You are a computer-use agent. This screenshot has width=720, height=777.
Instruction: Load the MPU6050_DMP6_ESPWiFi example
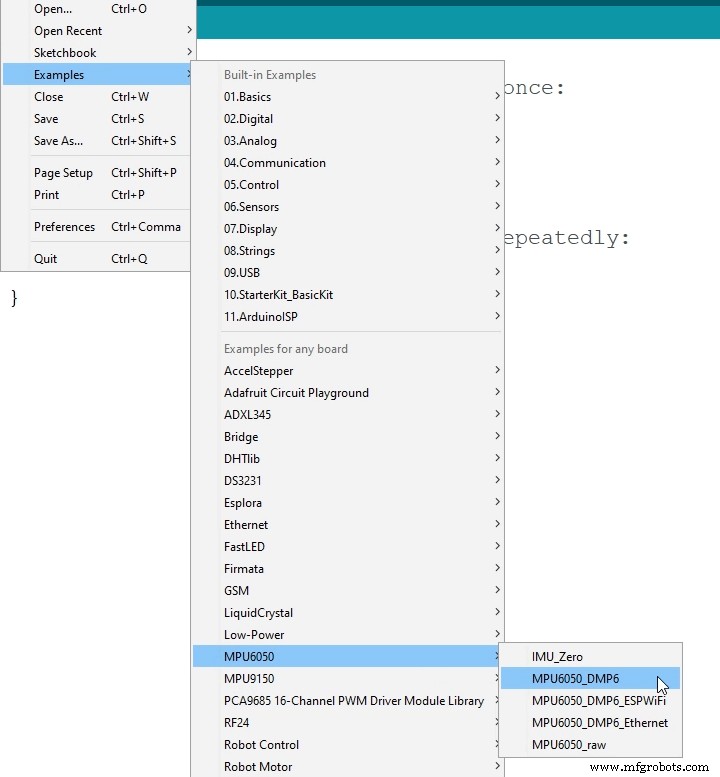tap(590, 701)
